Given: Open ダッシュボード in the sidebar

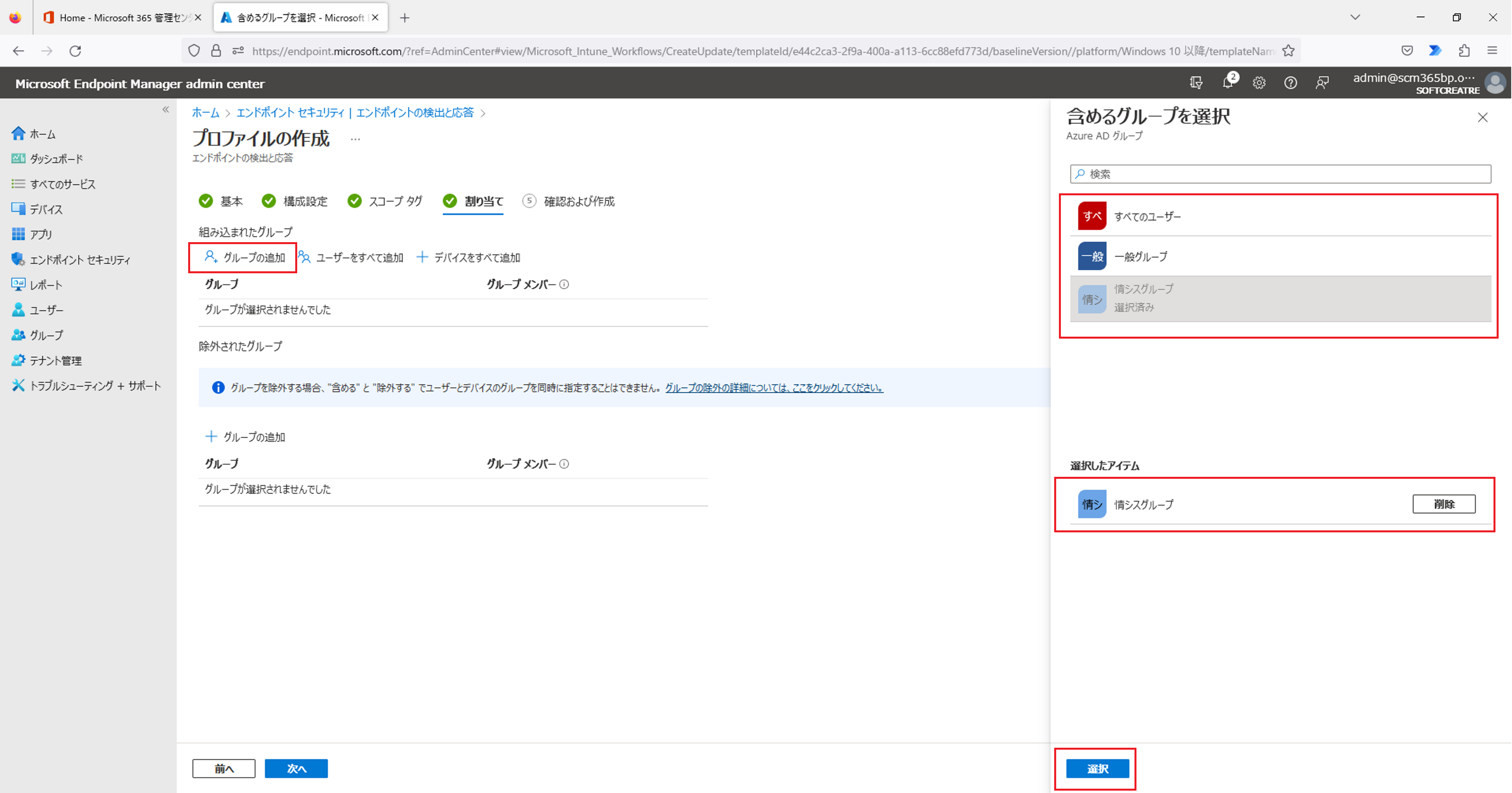Looking at the screenshot, I should [47, 159].
